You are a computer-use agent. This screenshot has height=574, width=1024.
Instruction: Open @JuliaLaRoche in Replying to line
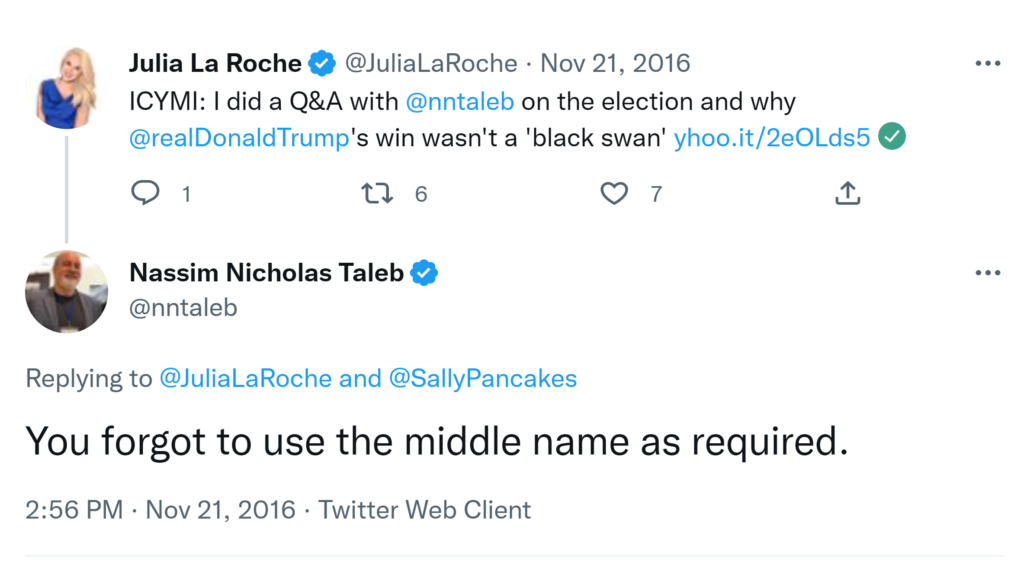coord(245,379)
